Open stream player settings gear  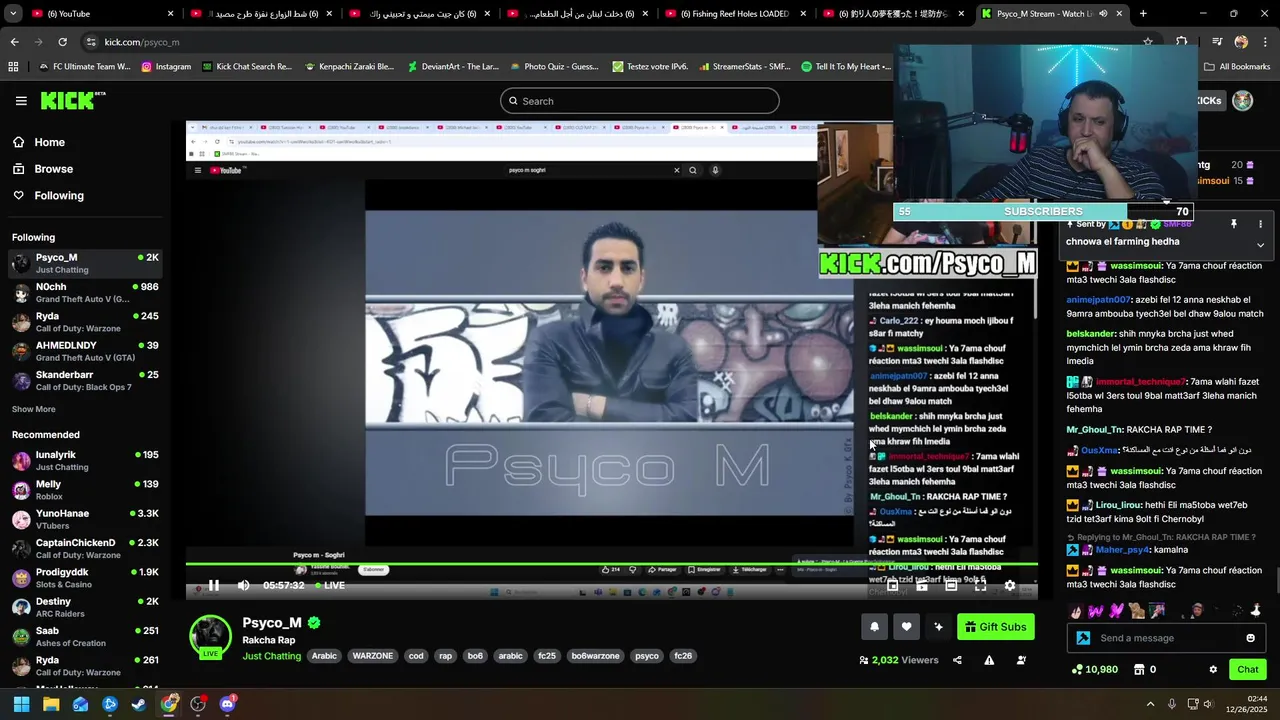tap(1009, 586)
